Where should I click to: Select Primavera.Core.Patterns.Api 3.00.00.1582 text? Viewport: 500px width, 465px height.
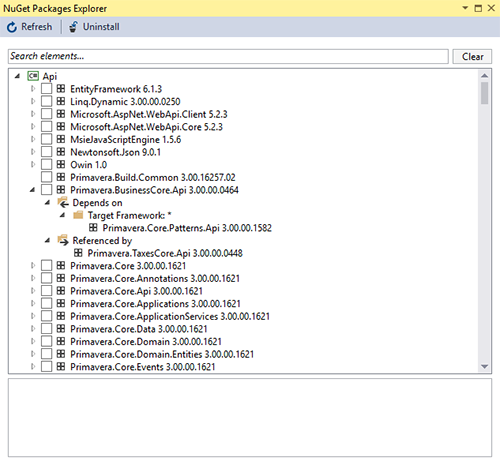coord(187,228)
